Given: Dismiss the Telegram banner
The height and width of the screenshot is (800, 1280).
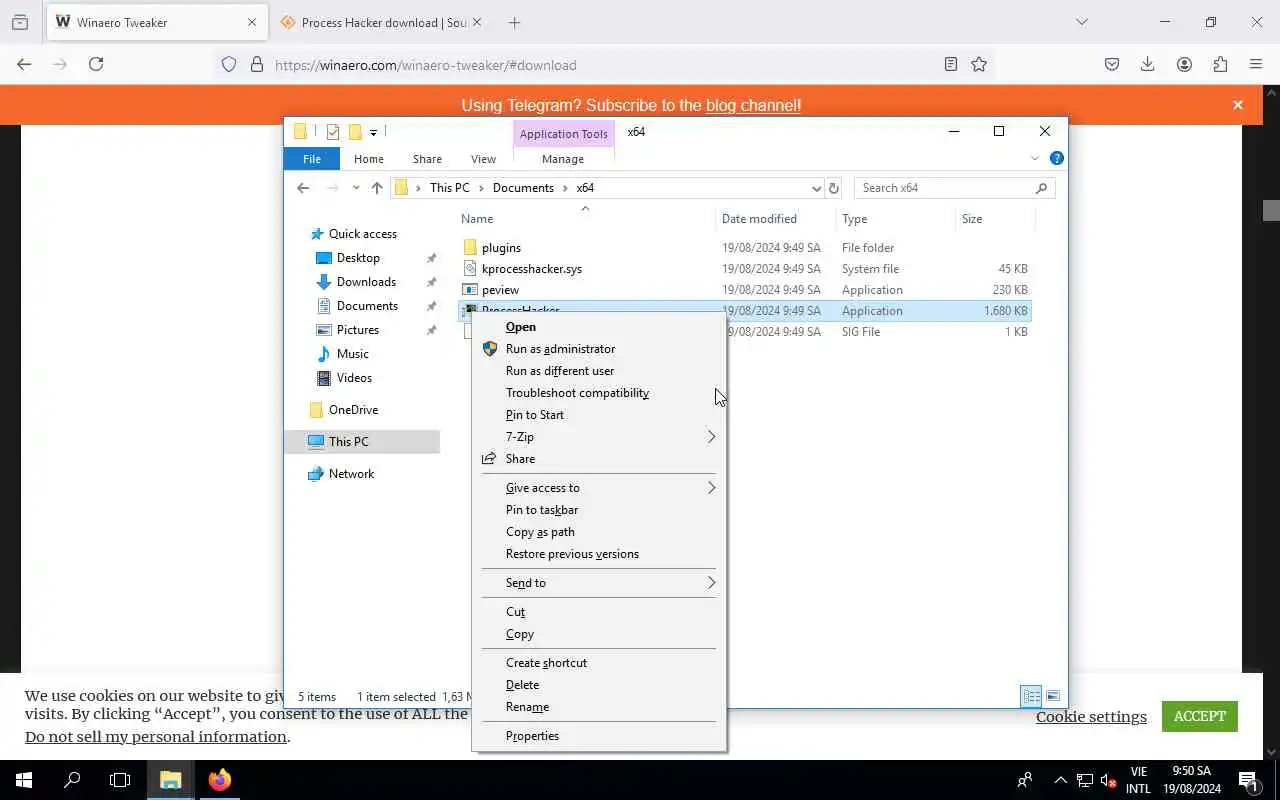Looking at the screenshot, I should pos(1238,105).
